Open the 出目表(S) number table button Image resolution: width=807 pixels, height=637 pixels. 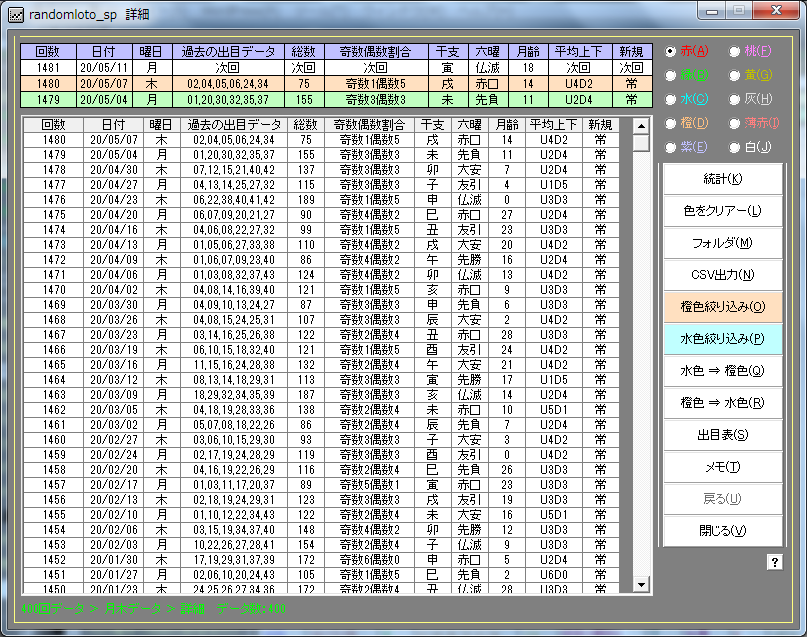[x=723, y=435]
